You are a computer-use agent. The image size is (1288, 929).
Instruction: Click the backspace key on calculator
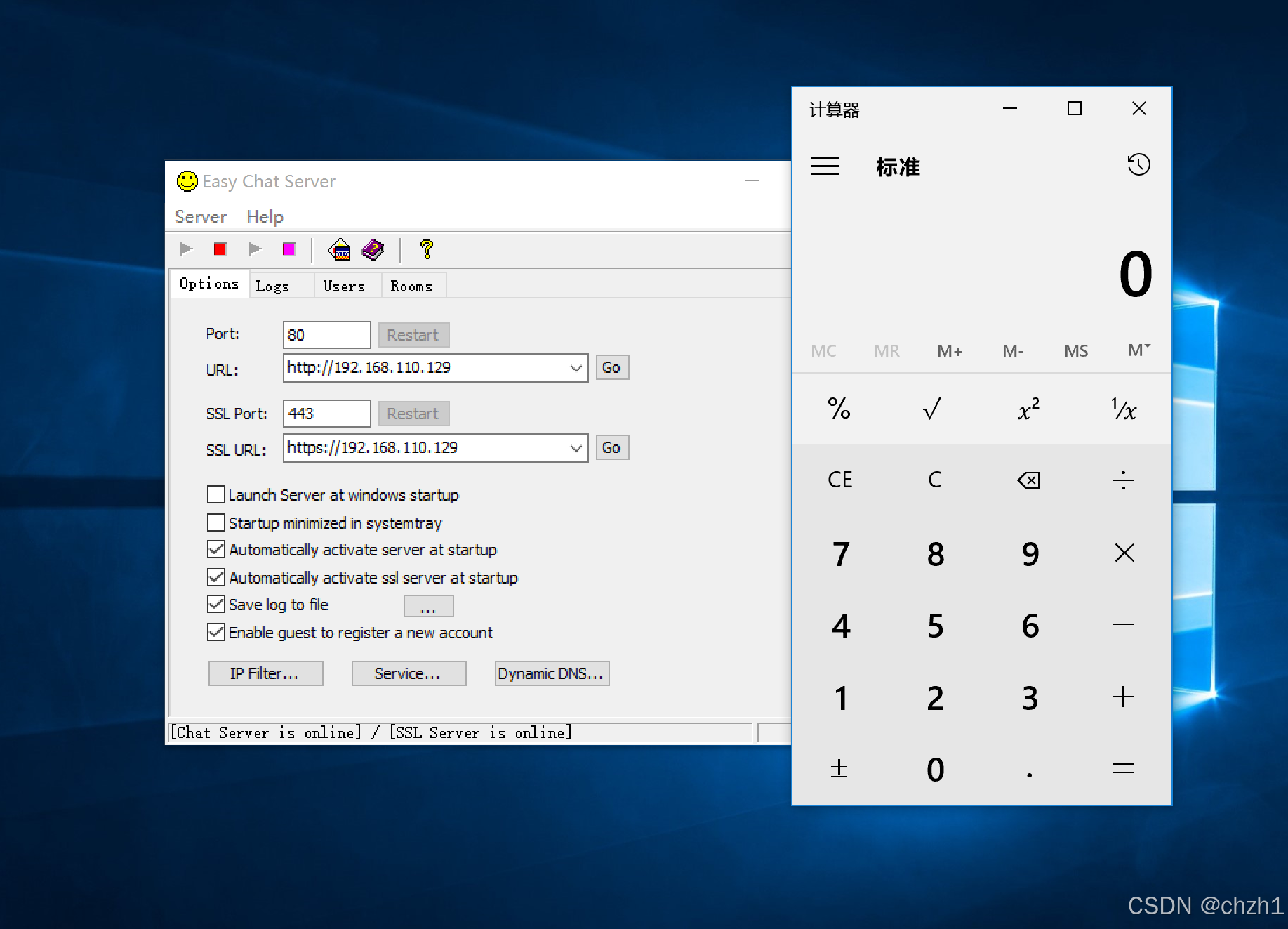coord(1028,480)
